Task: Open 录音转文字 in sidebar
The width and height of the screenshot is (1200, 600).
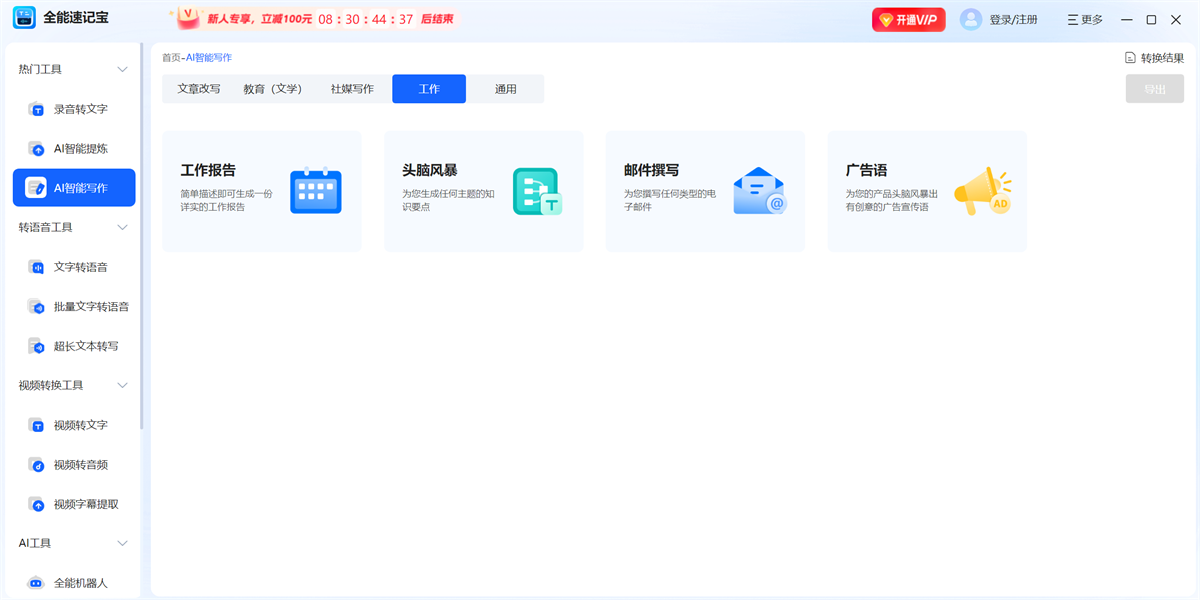Action: [80, 109]
